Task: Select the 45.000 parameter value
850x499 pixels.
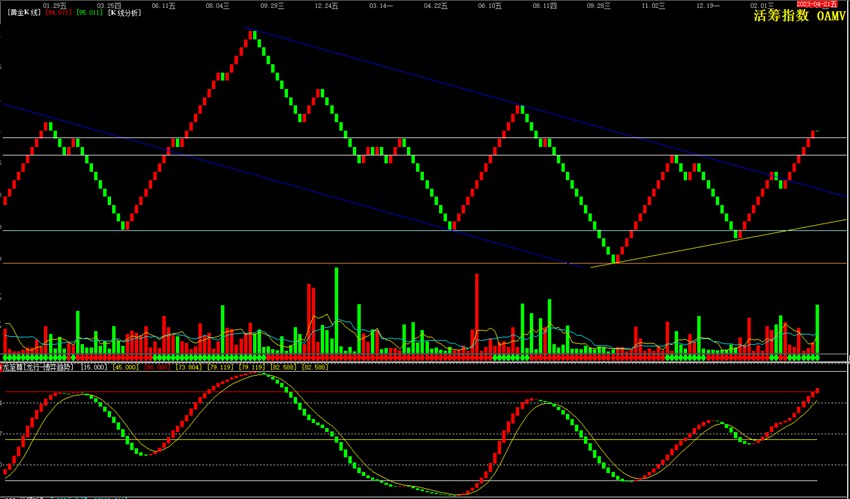Action: point(125,367)
